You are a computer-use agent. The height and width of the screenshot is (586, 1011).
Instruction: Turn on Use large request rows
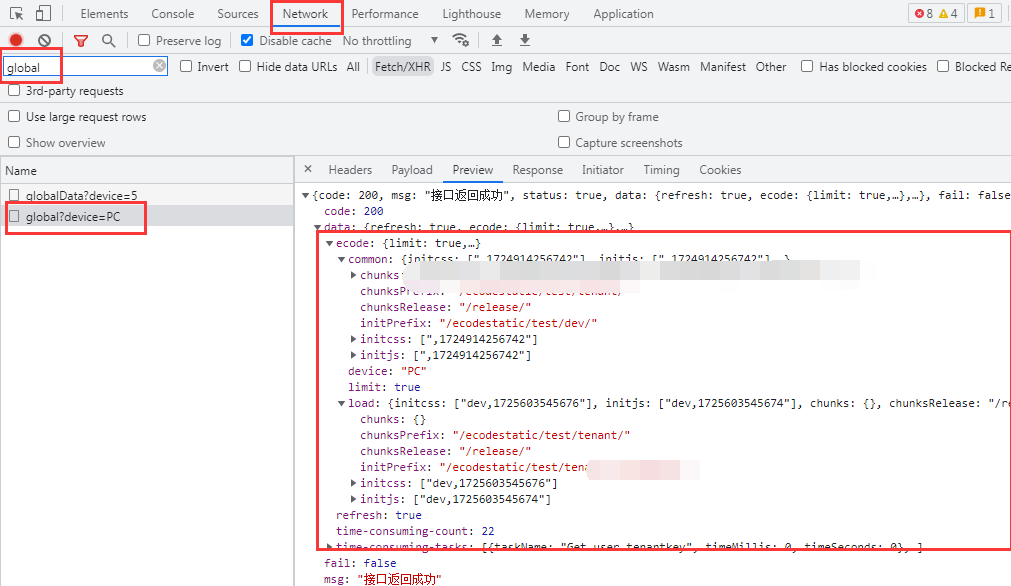(14, 117)
